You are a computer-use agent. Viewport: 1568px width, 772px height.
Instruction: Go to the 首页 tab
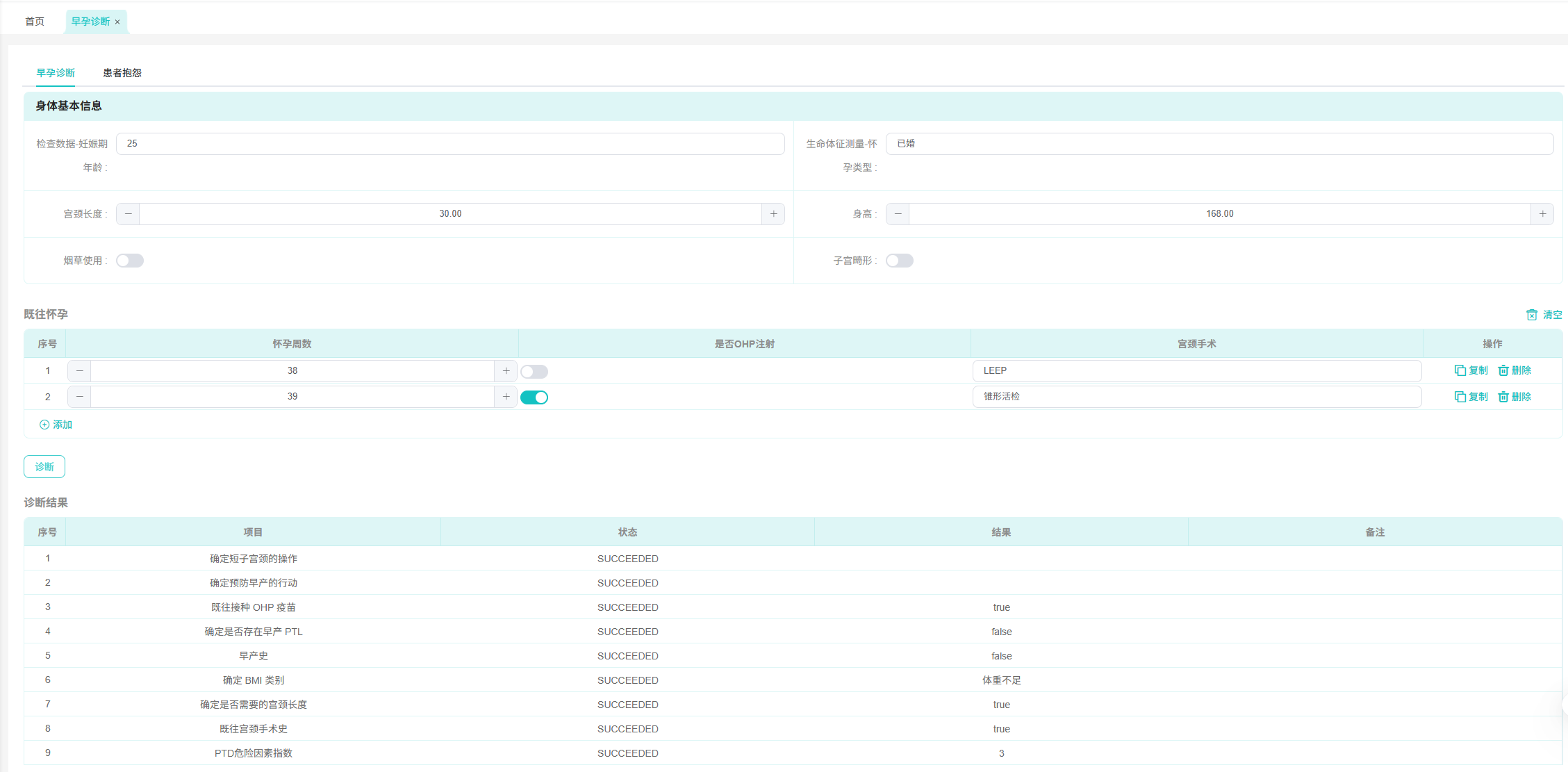pyautogui.click(x=35, y=22)
